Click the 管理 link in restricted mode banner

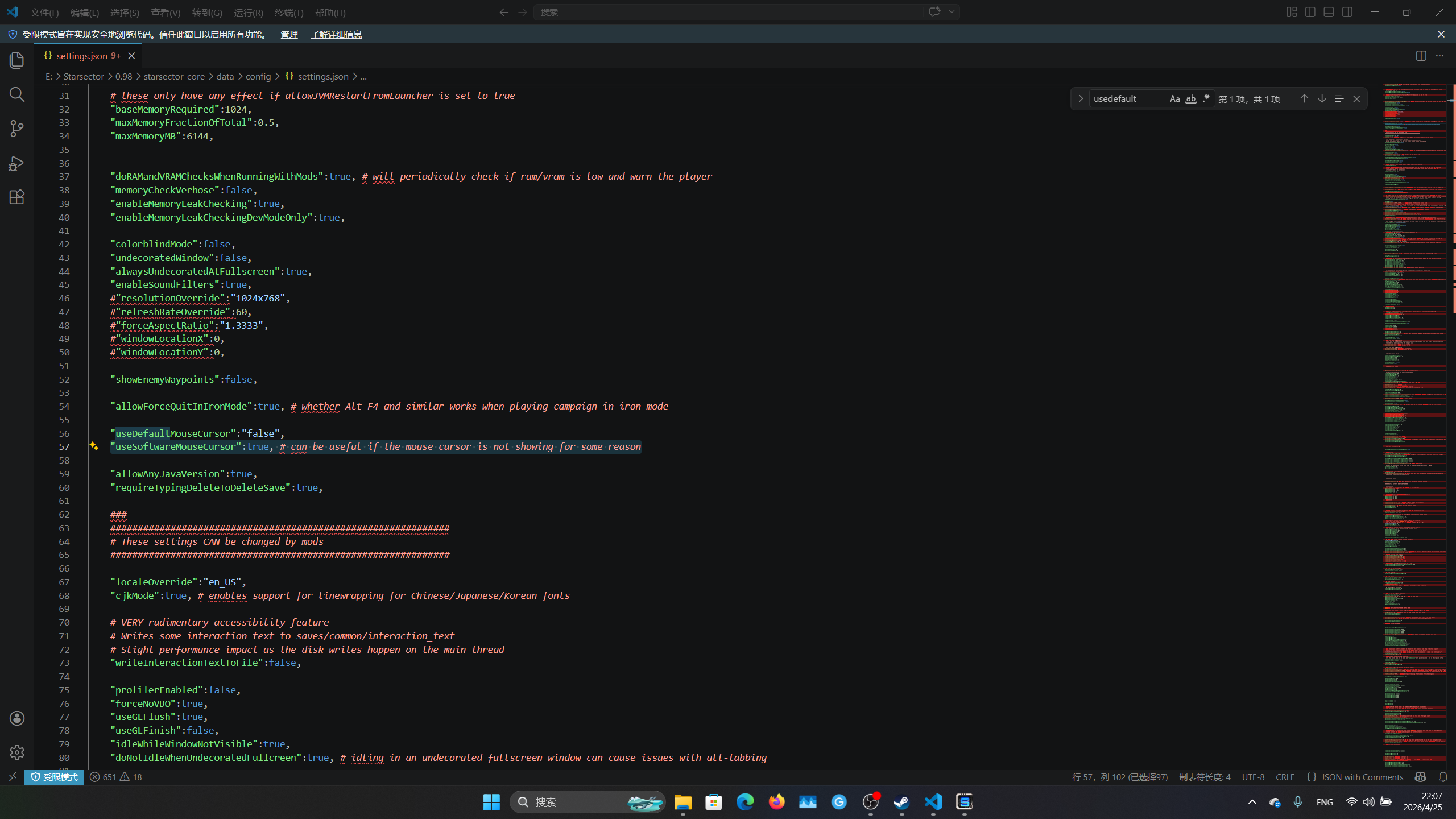[x=289, y=35]
